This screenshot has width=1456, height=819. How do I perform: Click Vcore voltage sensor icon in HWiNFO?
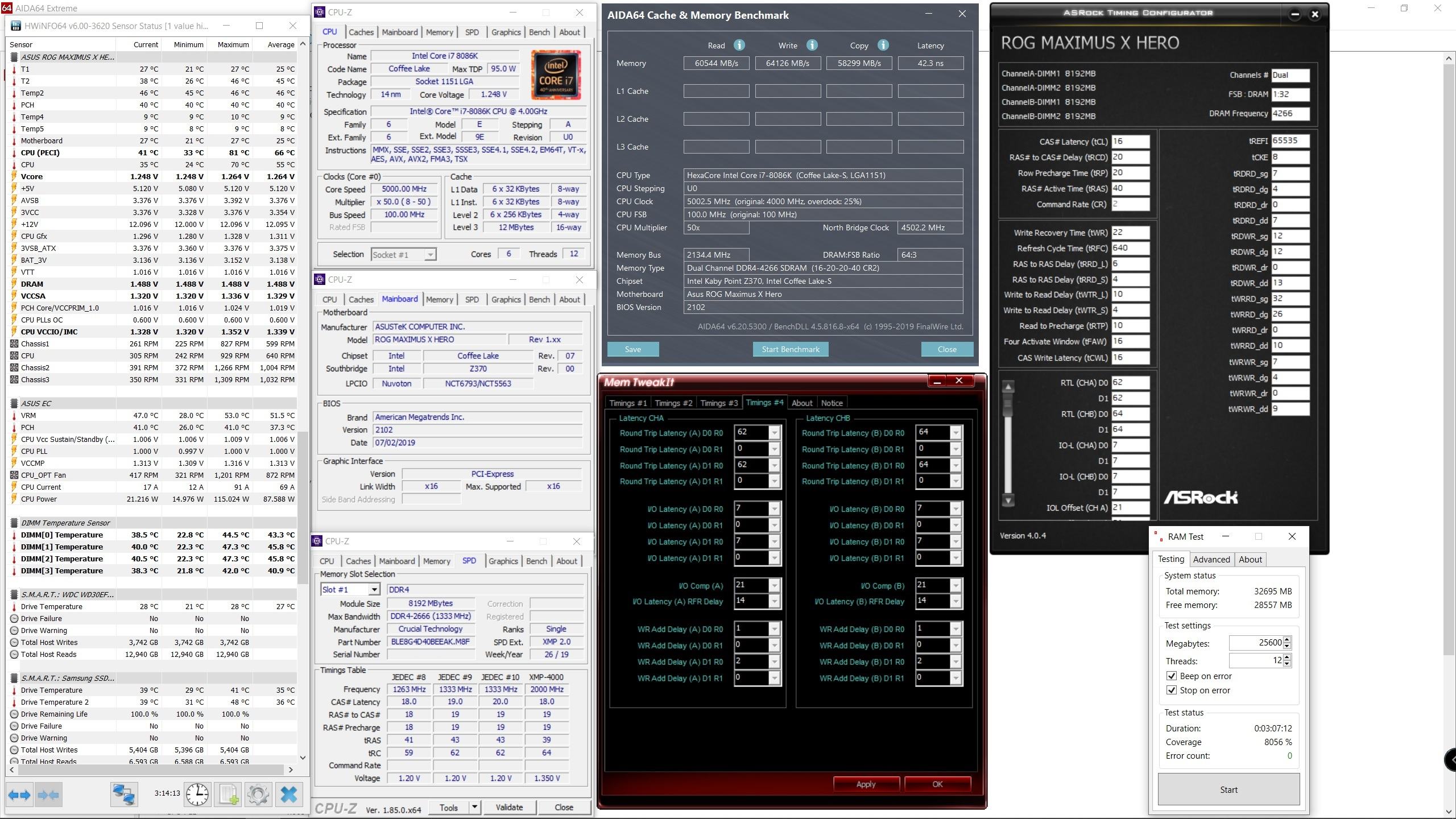[14, 176]
